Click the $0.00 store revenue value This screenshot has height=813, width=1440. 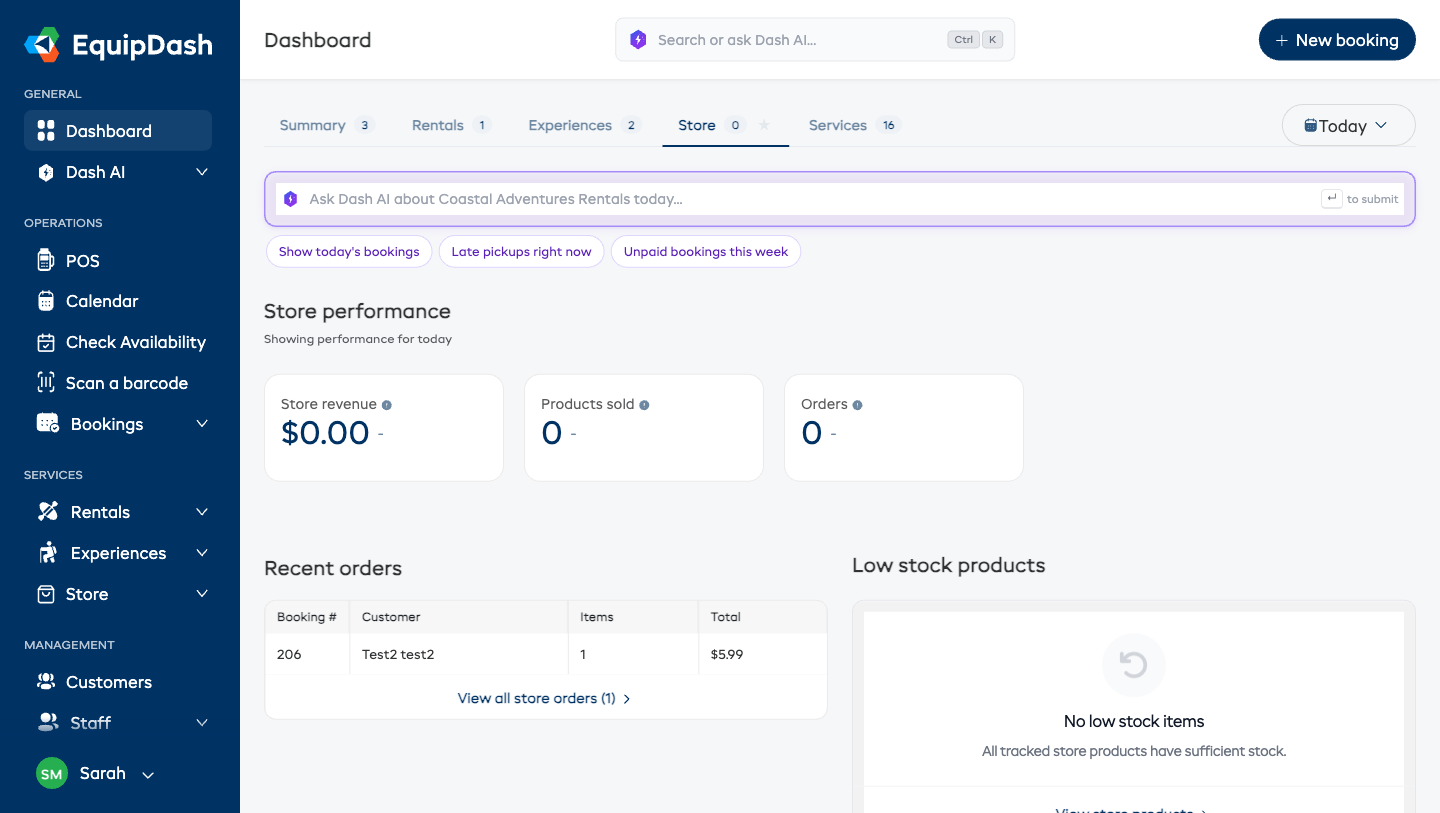325,433
